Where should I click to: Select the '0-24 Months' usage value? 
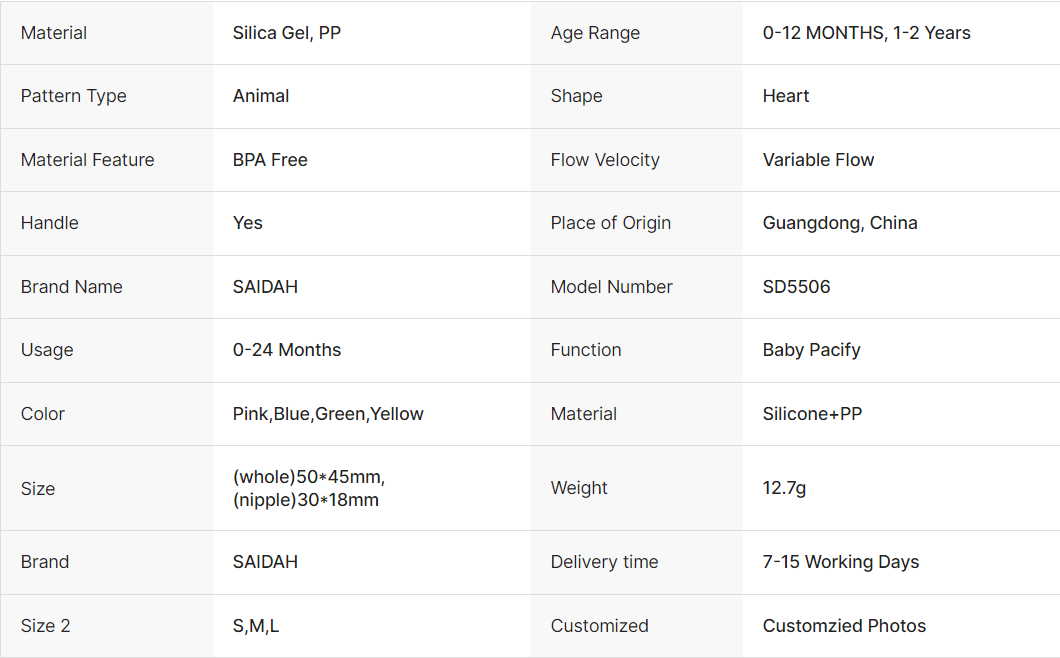[287, 350]
